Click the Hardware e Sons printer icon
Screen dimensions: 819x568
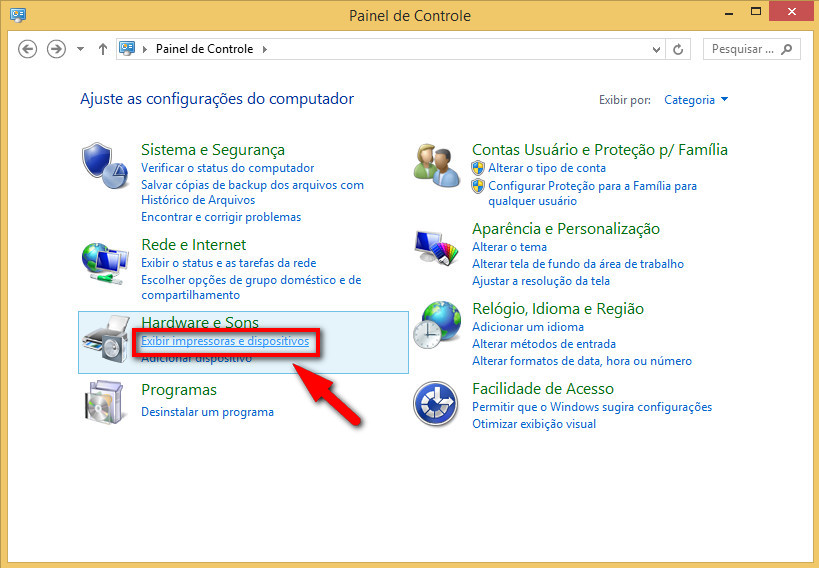(x=107, y=339)
